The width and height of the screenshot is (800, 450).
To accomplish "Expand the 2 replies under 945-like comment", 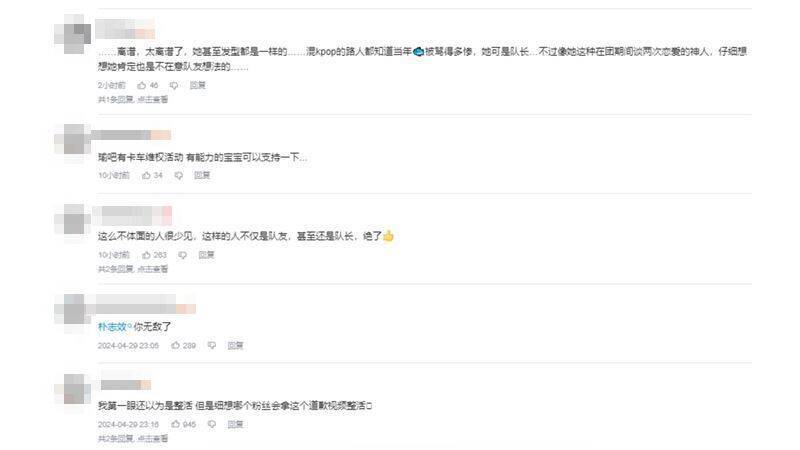I will click(133, 438).
